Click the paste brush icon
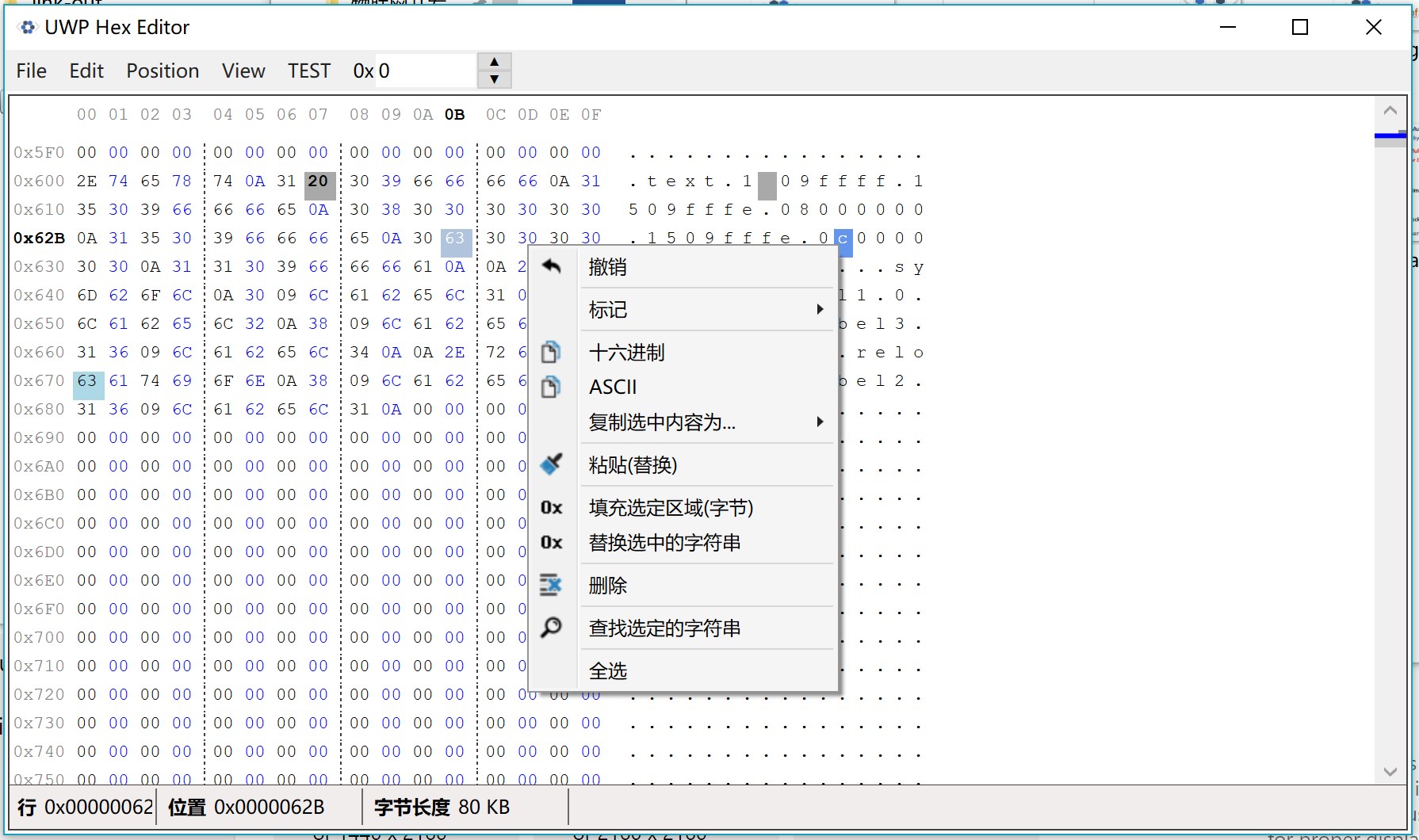1419x840 pixels. click(551, 464)
